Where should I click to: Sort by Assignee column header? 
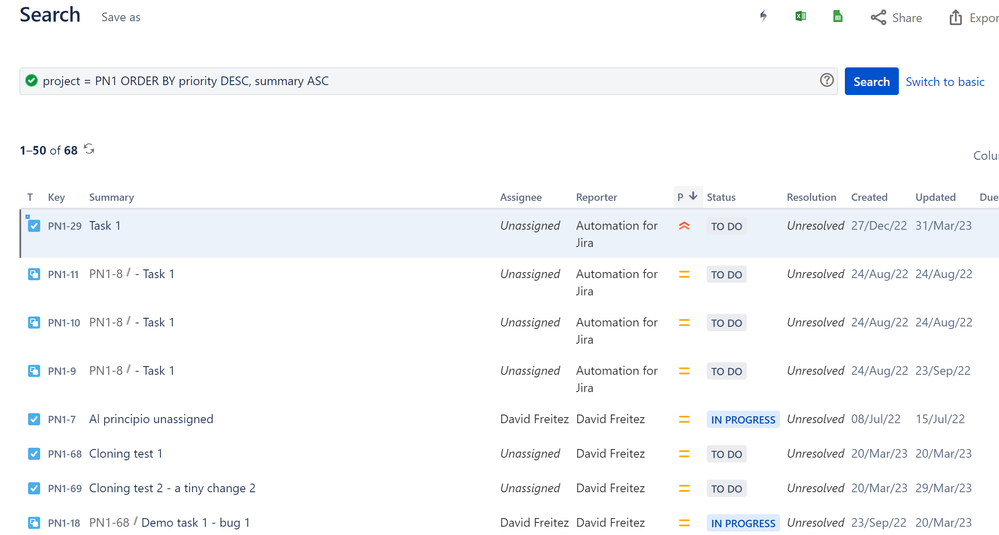point(521,197)
